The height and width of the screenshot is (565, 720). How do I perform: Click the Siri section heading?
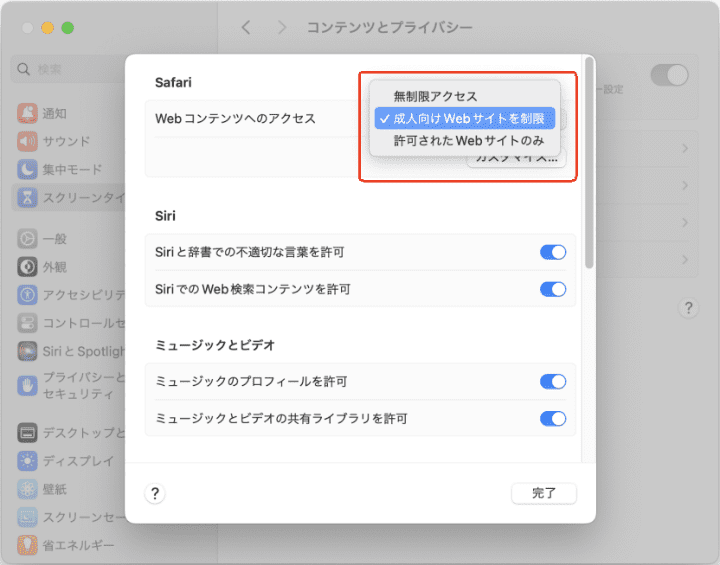(x=165, y=216)
